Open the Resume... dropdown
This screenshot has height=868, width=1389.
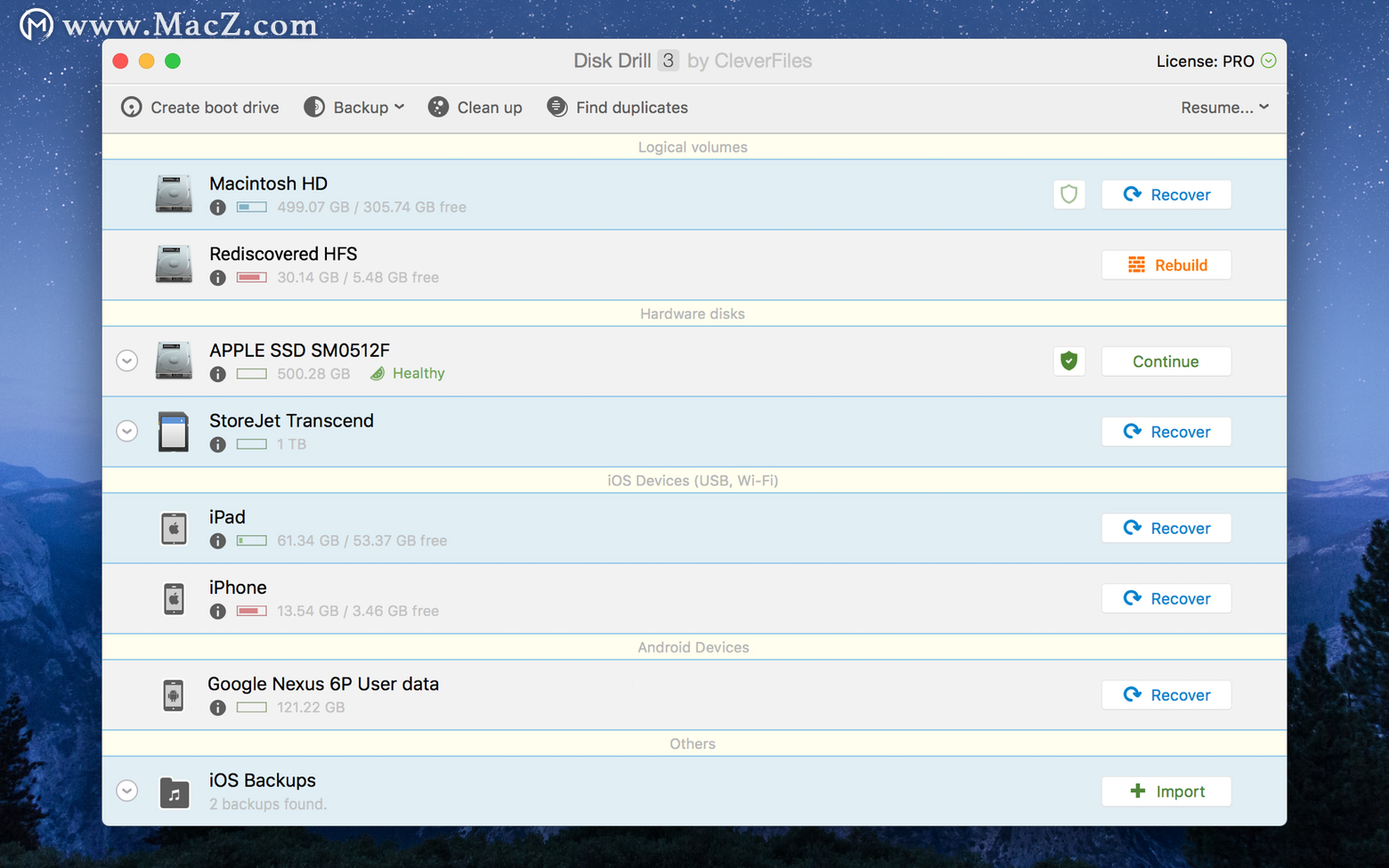point(1224,108)
